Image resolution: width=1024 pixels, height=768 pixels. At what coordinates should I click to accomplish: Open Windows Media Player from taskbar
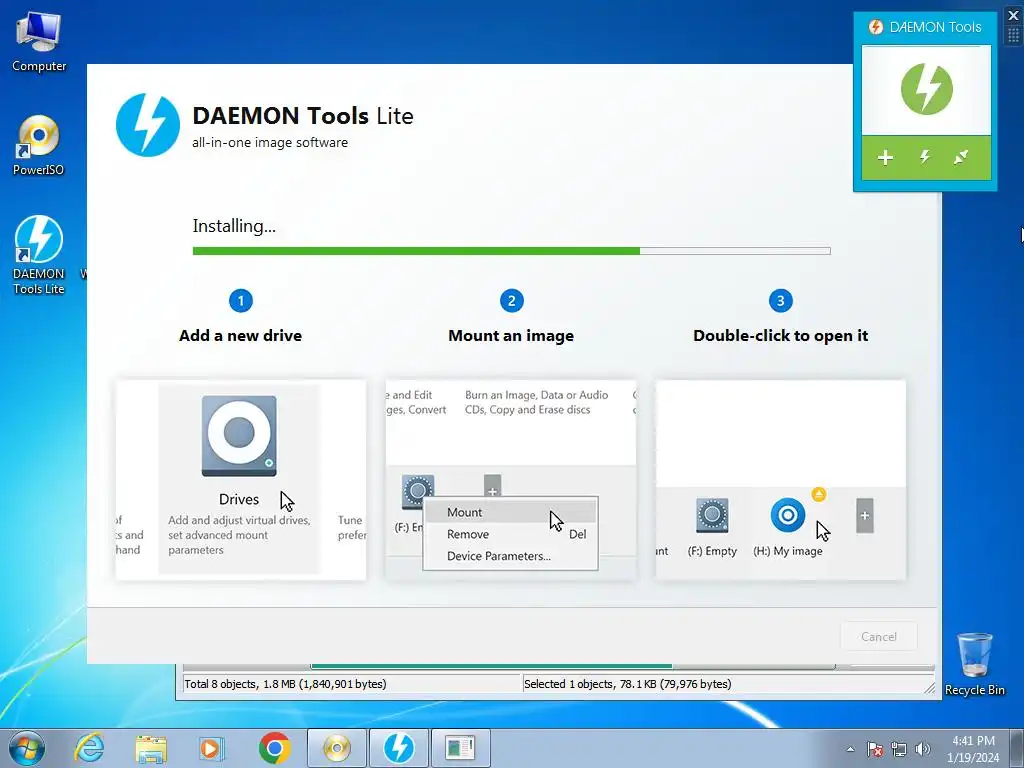point(212,748)
